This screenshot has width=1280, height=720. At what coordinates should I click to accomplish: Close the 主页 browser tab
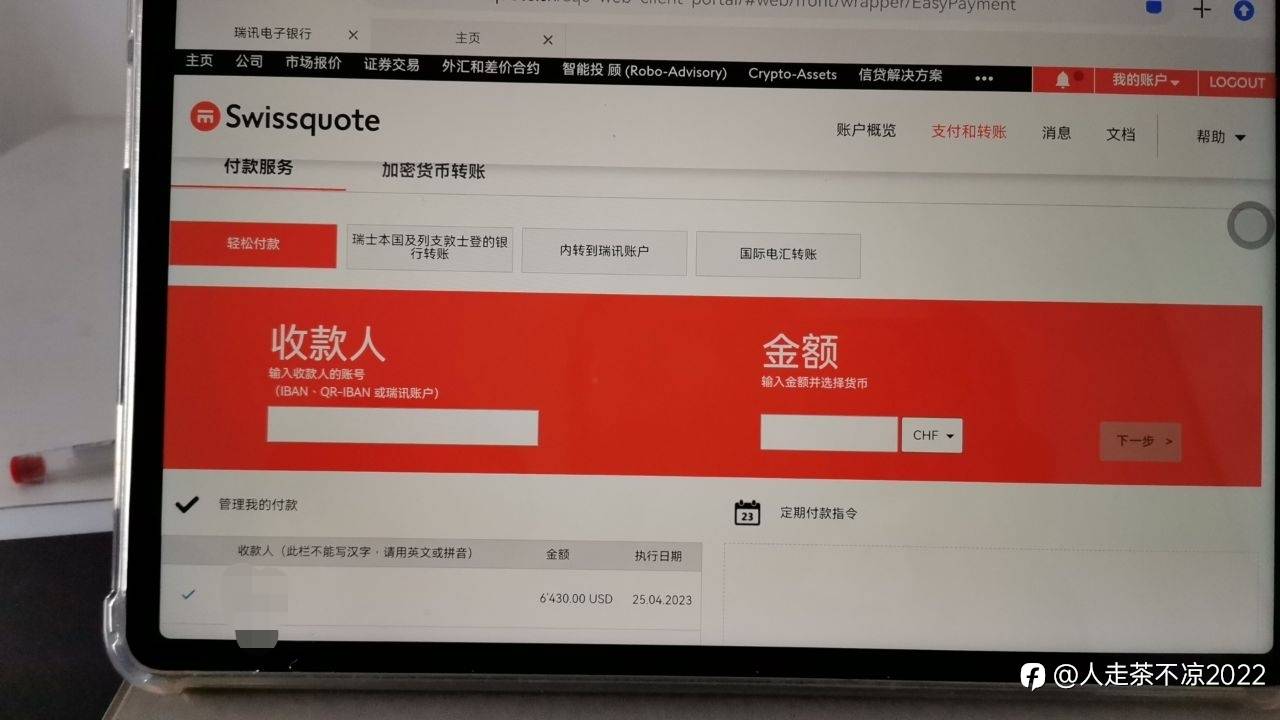pos(548,40)
